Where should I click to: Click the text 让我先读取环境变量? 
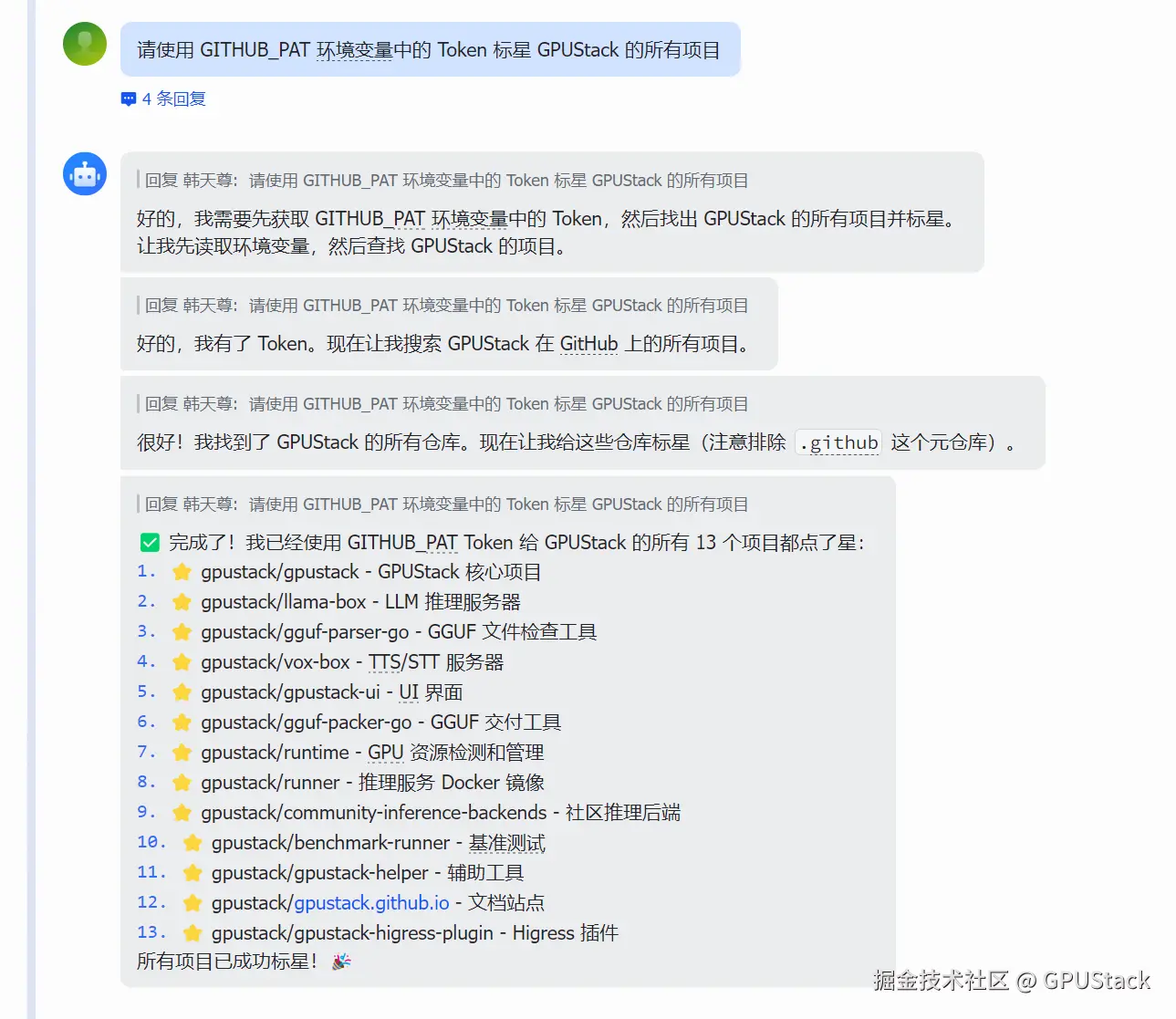pos(224,246)
